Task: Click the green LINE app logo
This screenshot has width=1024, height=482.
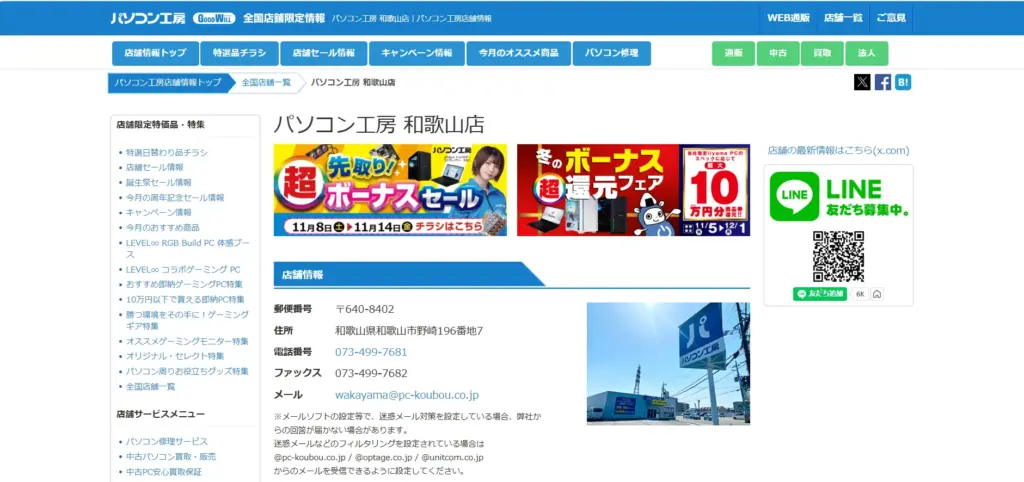Action: tap(796, 197)
